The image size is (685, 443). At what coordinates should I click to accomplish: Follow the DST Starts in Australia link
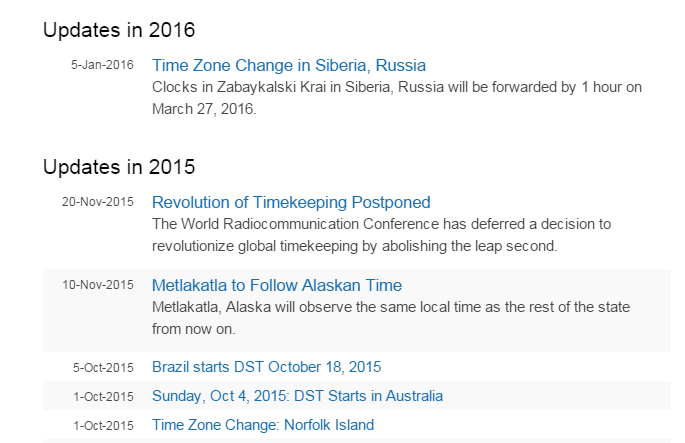tap(297, 396)
